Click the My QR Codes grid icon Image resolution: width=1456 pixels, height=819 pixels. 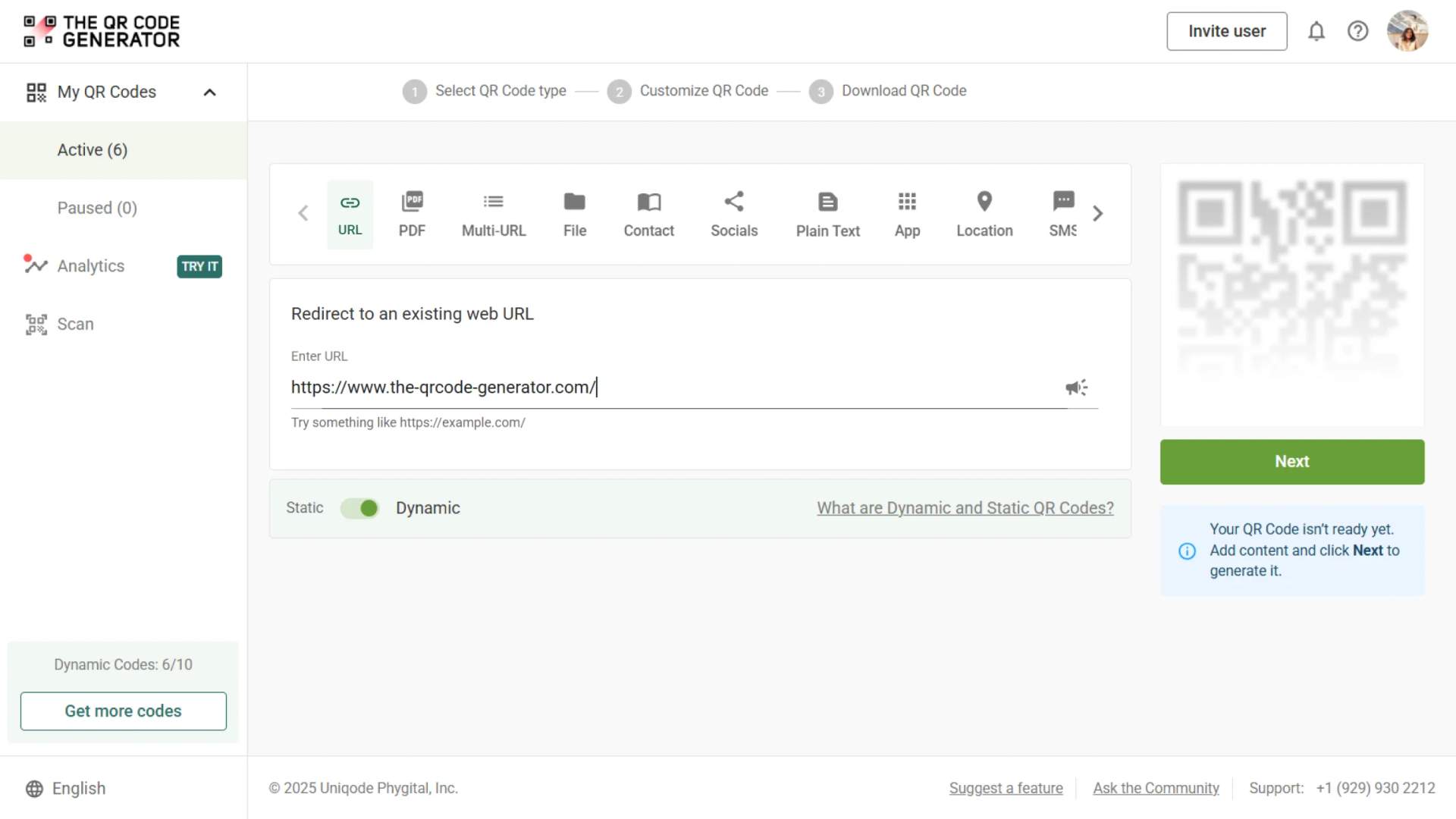(x=36, y=93)
